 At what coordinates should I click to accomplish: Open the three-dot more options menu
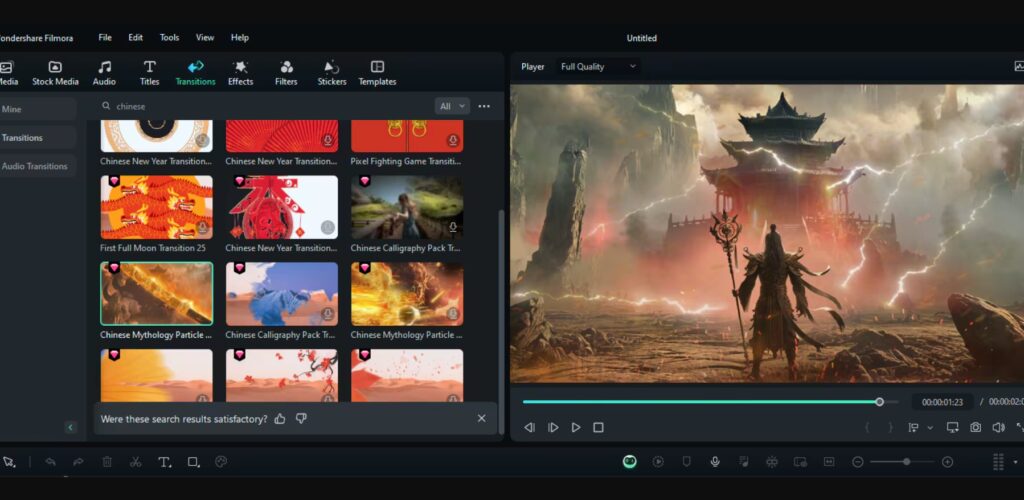(x=484, y=106)
